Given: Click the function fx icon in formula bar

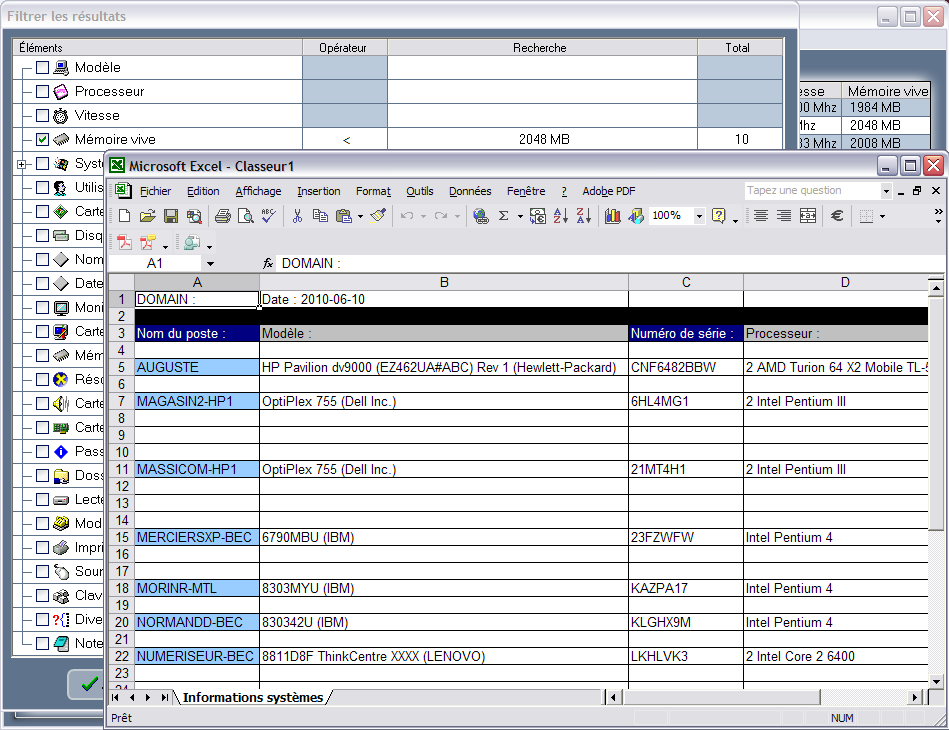Looking at the screenshot, I should tap(268, 263).
